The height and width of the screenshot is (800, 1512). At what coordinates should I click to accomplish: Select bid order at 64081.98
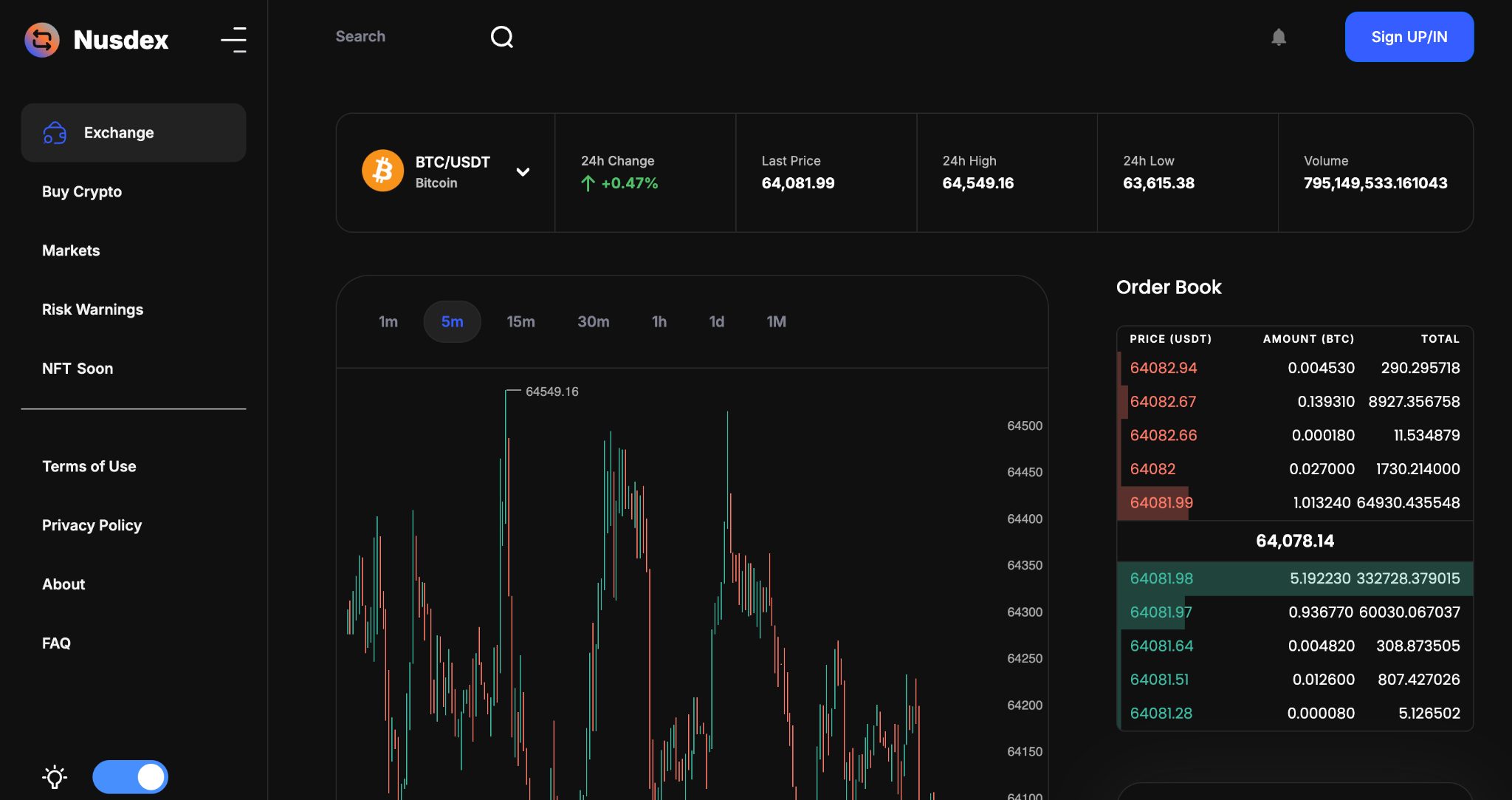(1295, 578)
